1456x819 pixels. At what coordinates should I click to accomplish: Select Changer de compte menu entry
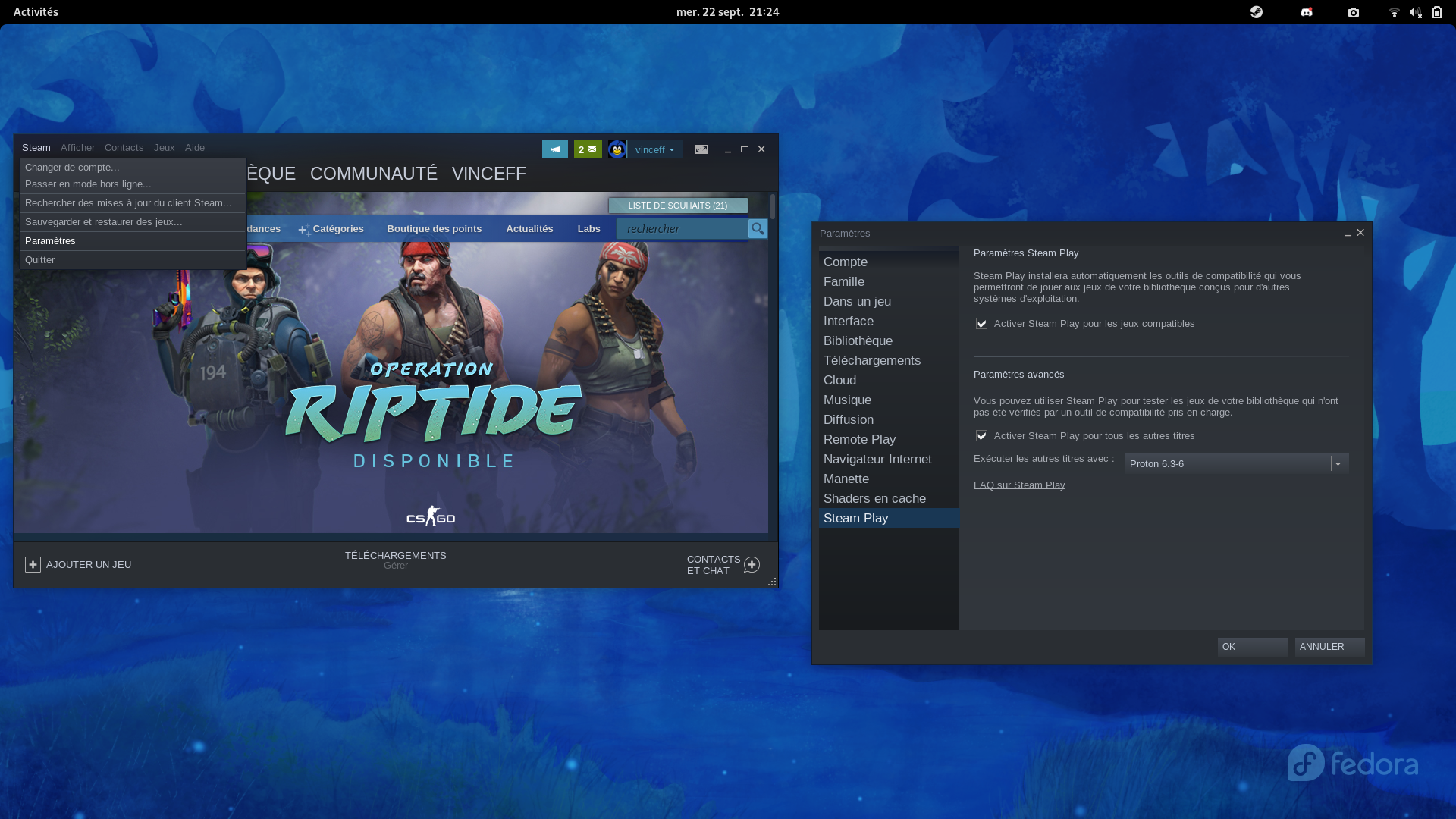point(133,168)
